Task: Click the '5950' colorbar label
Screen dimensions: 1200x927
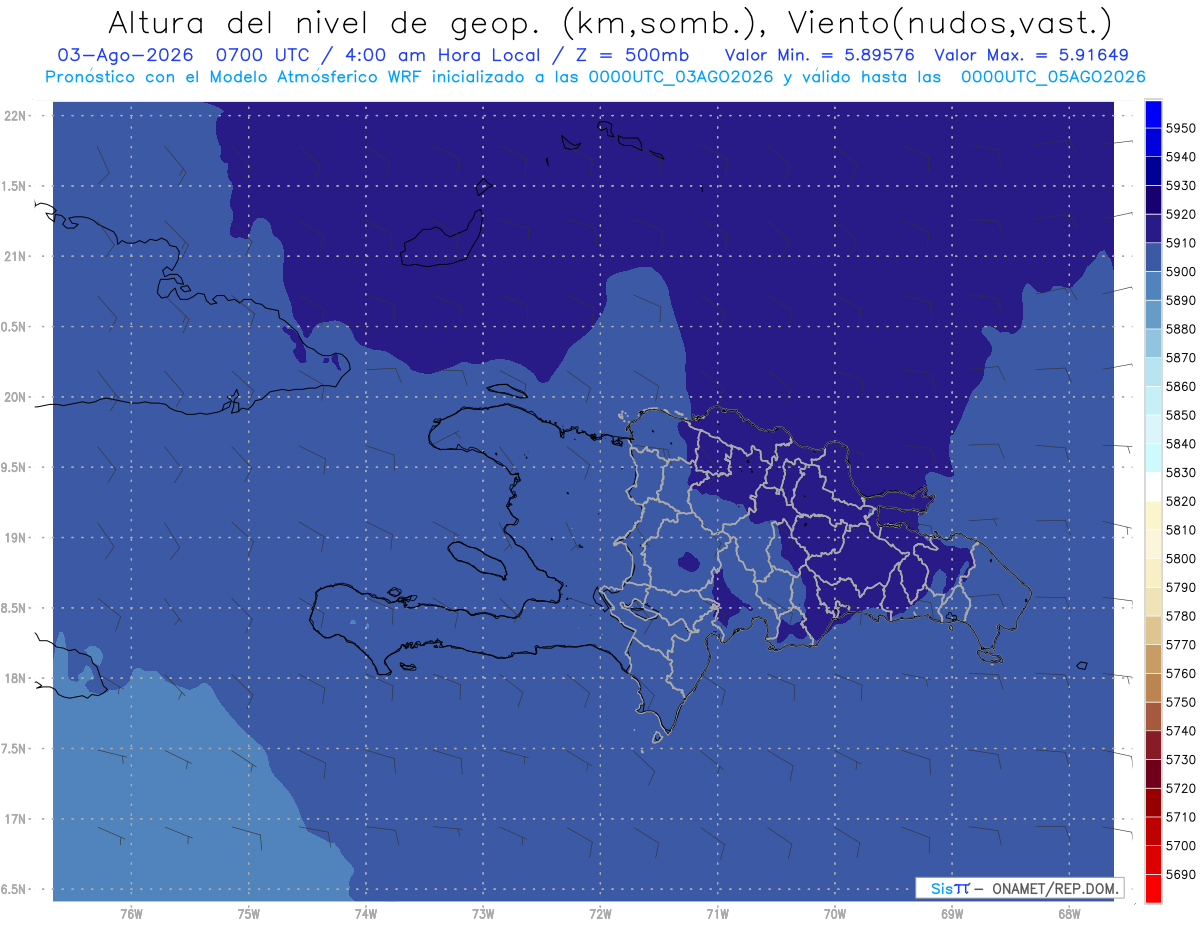Action: tap(1180, 128)
